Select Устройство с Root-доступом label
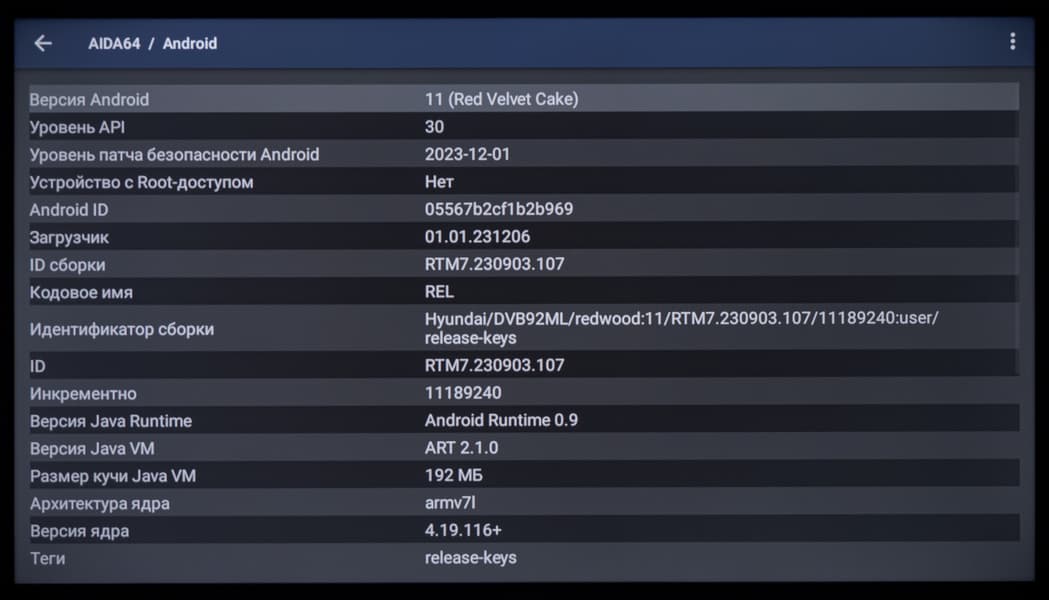 click(141, 182)
